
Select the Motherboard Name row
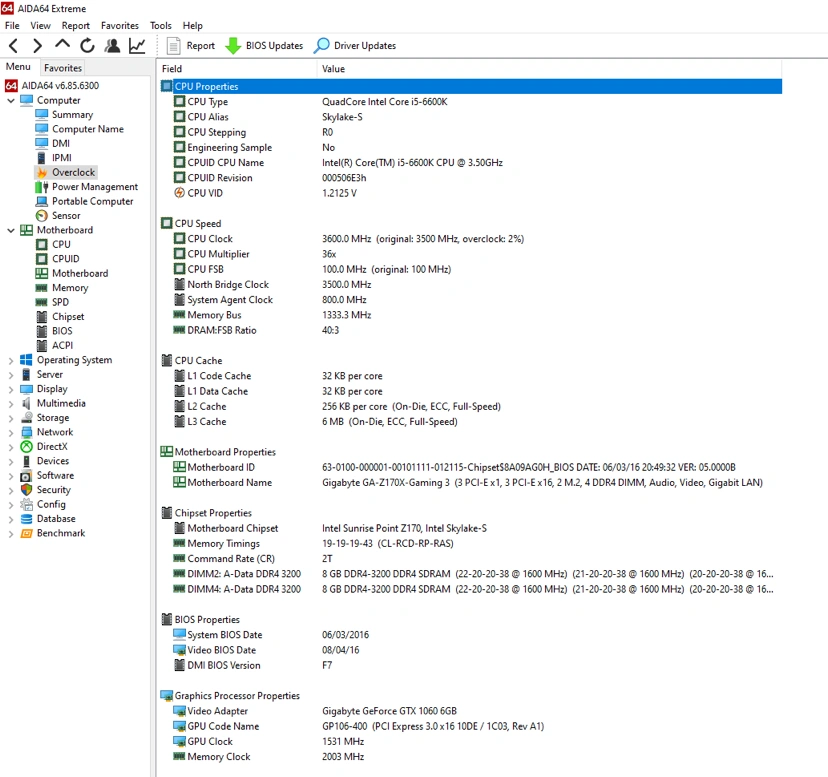tap(471, 483)
